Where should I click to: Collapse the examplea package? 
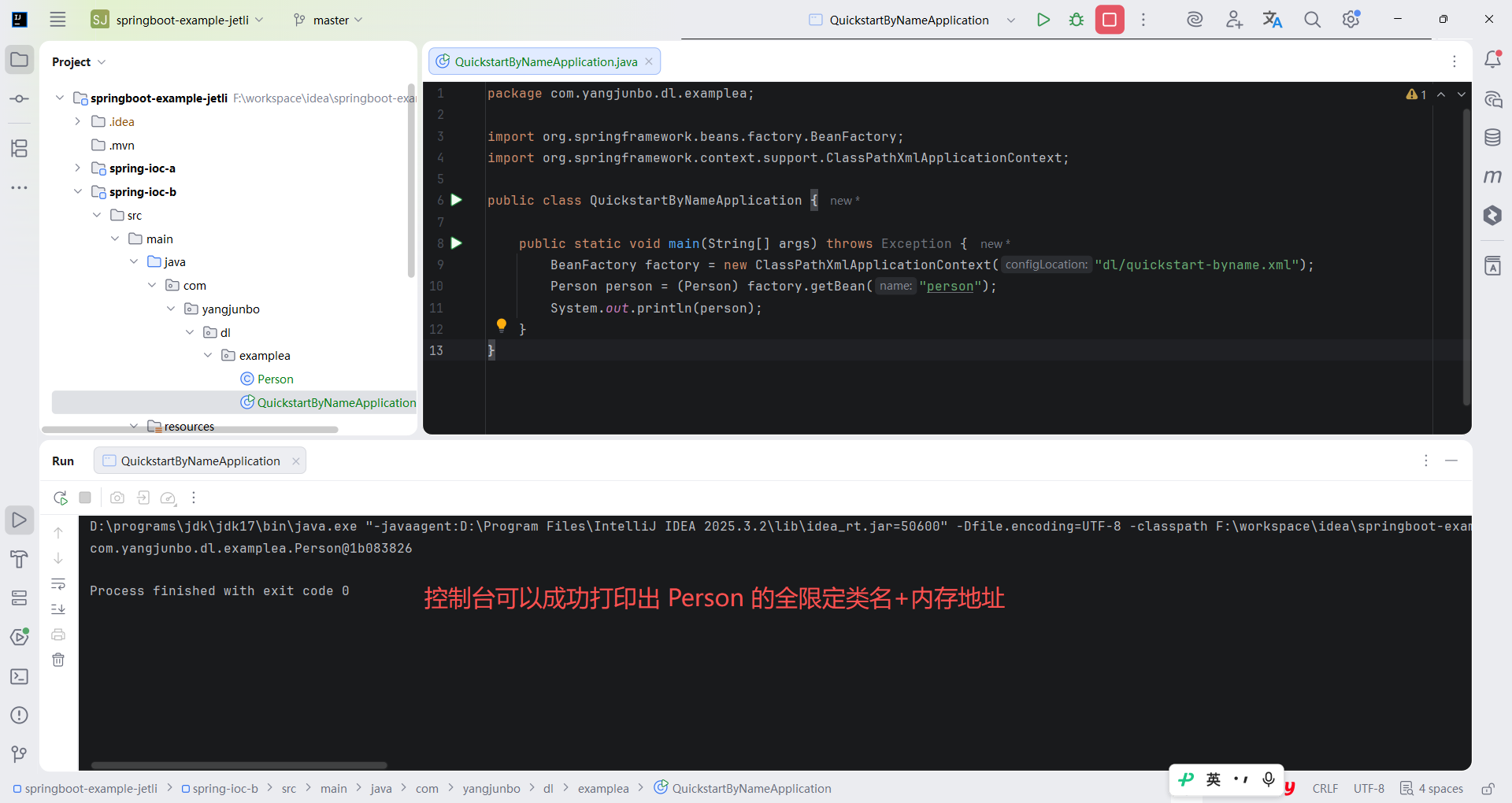coord(208,355)
